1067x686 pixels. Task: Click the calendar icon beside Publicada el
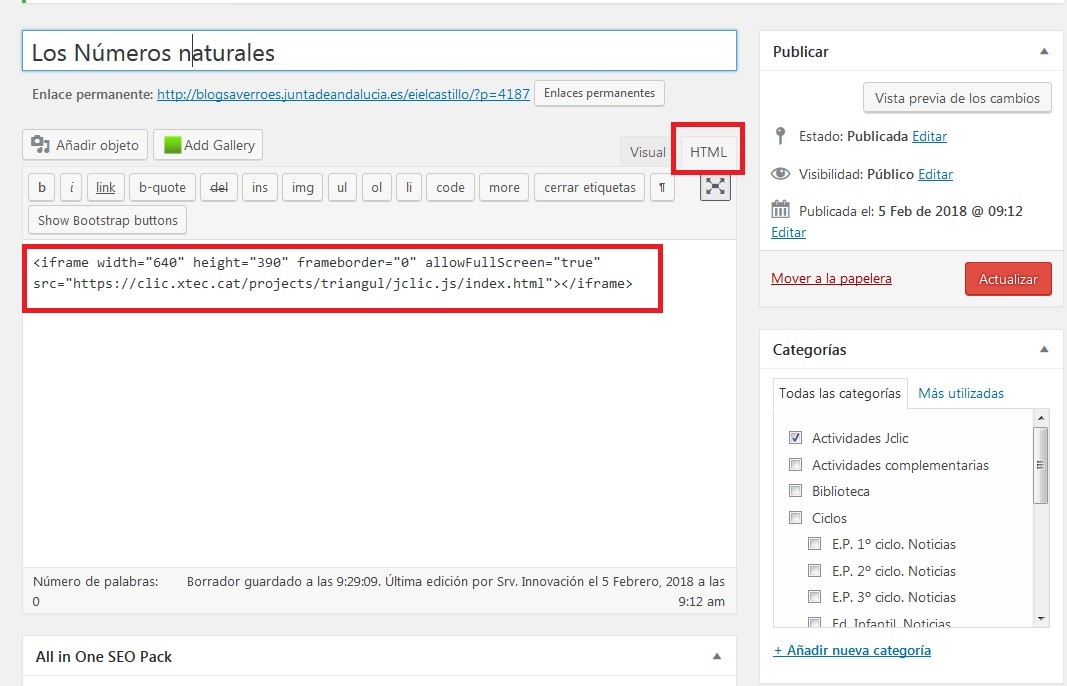point(781,210)
